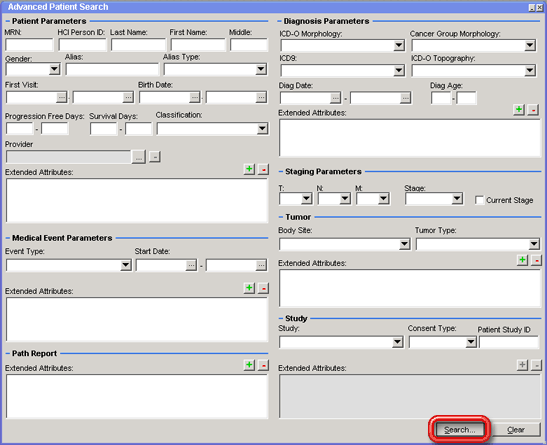Collapse the Medical Event Parameters section
547x445 pixels.
pos(8,238)
